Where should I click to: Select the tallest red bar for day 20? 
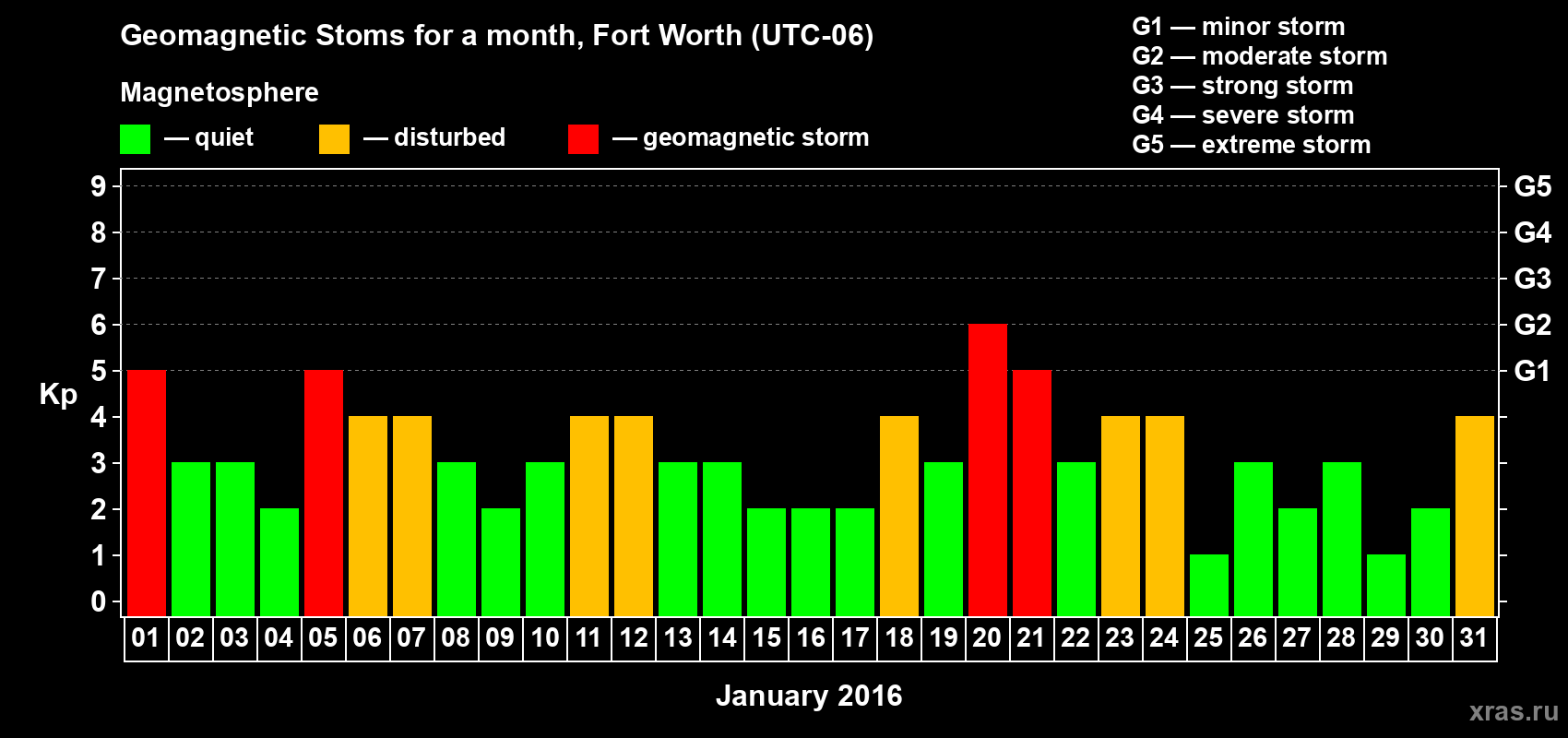point(988,470)
